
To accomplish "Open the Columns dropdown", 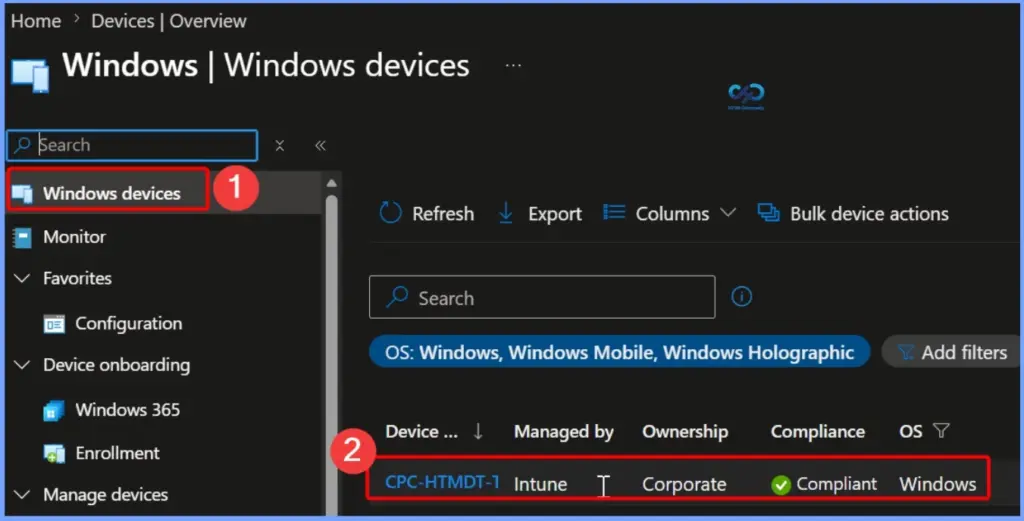I will point(669,213).
